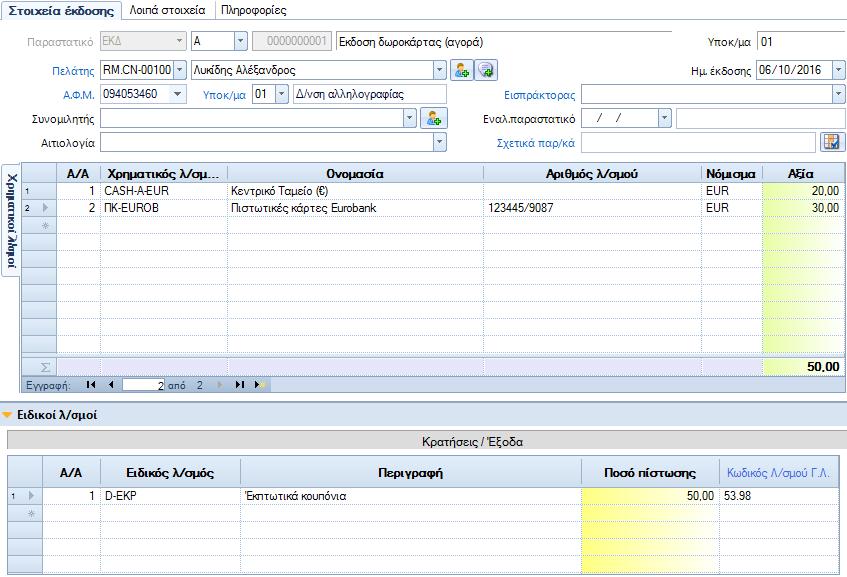
Task: Switch to Στοιχεία έκδοσης tab
Action: (61, 10)
